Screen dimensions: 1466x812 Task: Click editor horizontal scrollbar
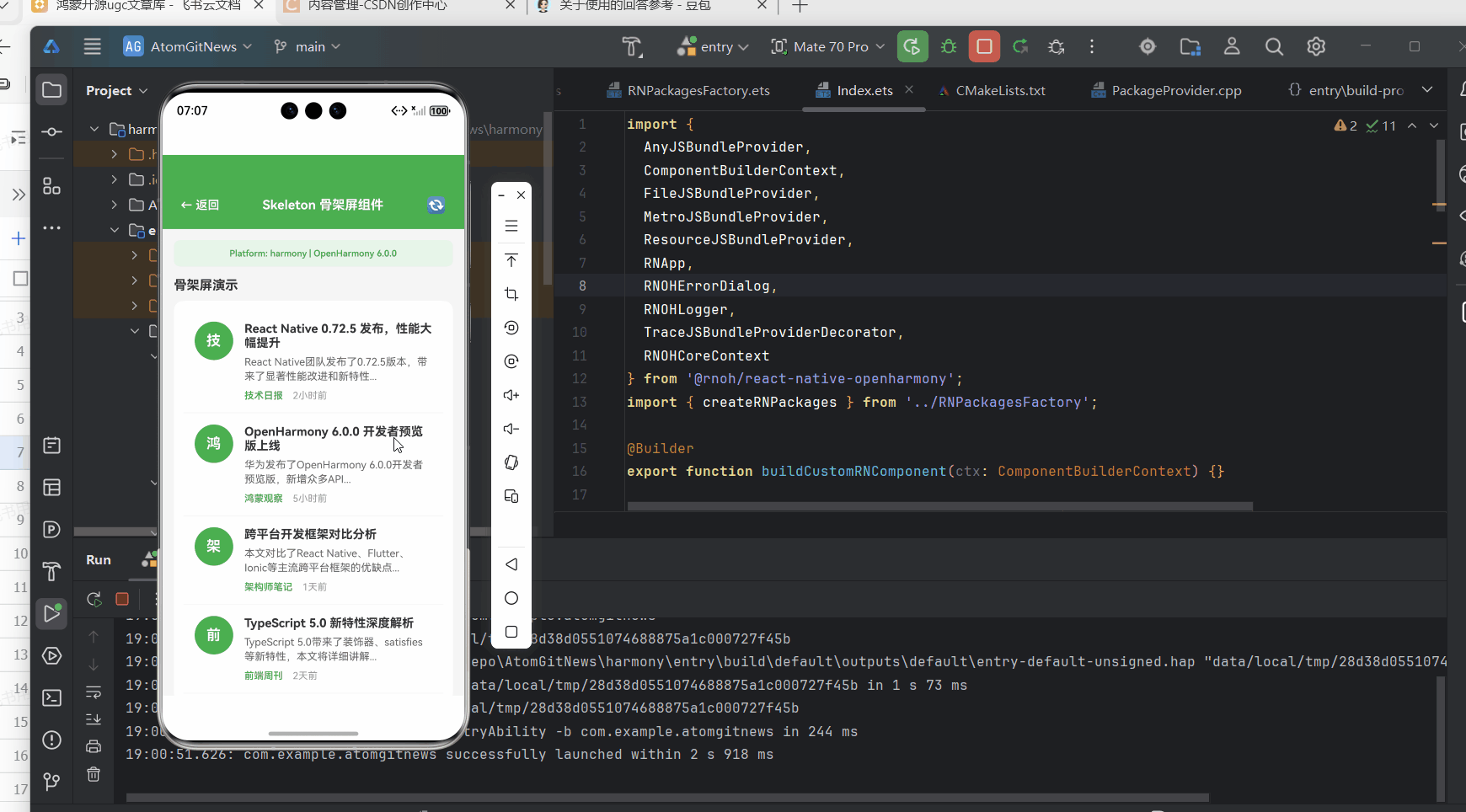pyautogui.click(x=939, y=506)
